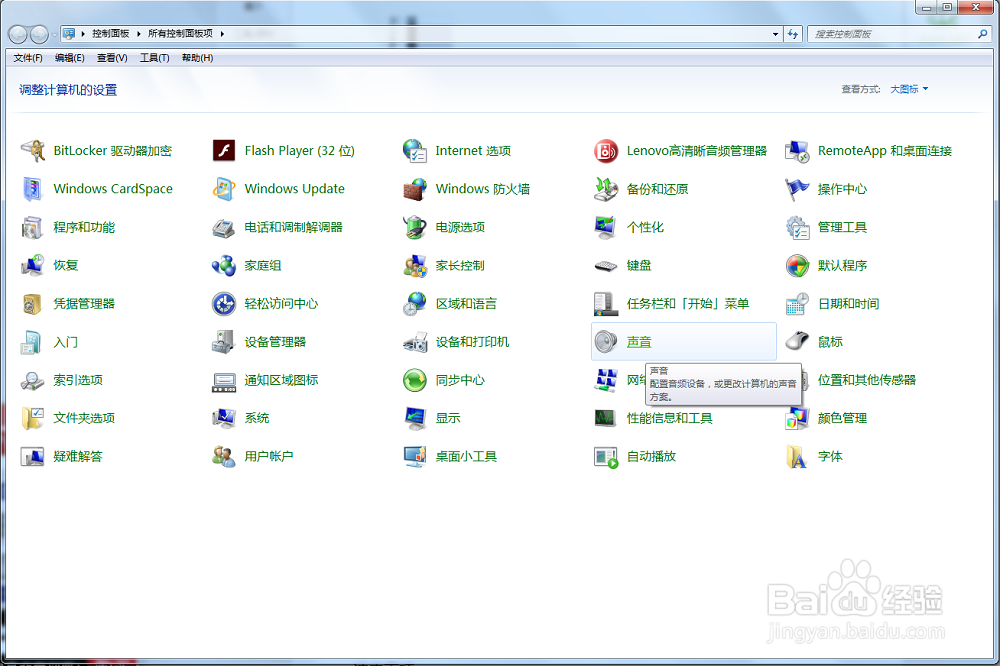The image size is (1000, 666).
Task: Open 程序和功能 icon
Action: (x=33, y=228)
